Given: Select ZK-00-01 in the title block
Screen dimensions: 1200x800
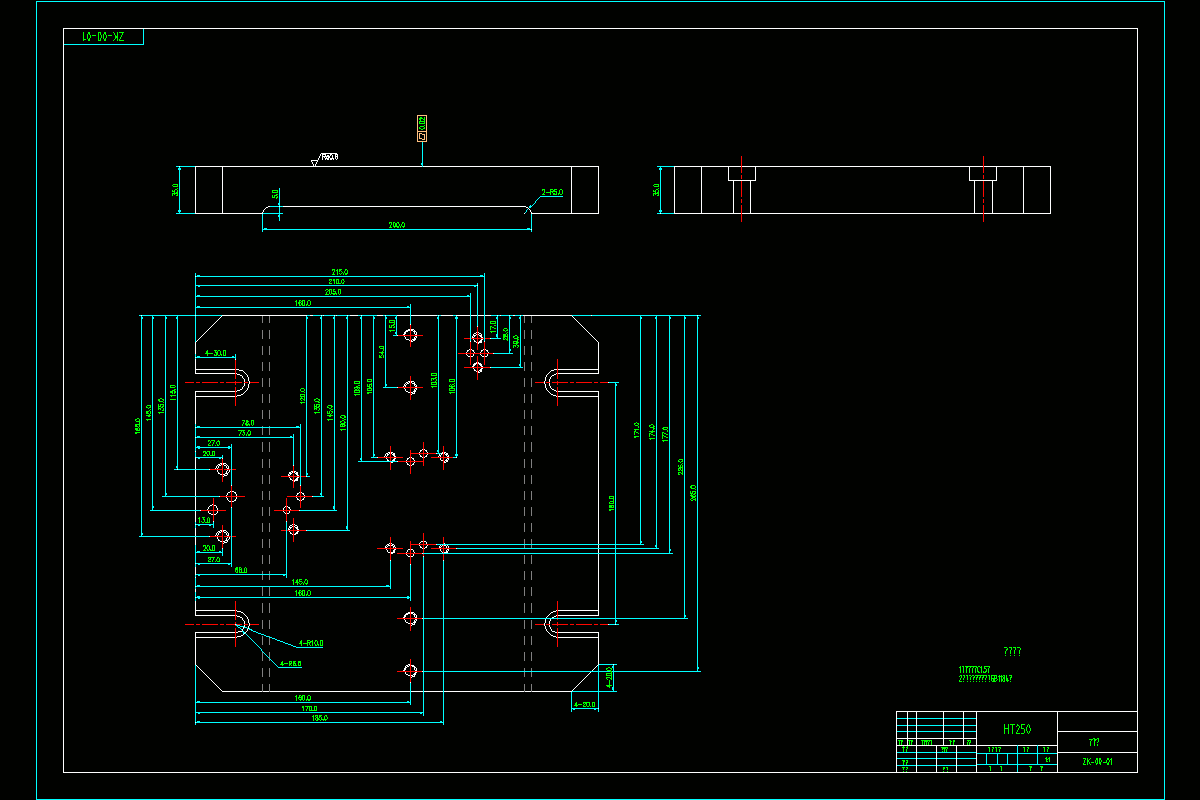Looking at the screenshot, I should [x=1097, y=762].
